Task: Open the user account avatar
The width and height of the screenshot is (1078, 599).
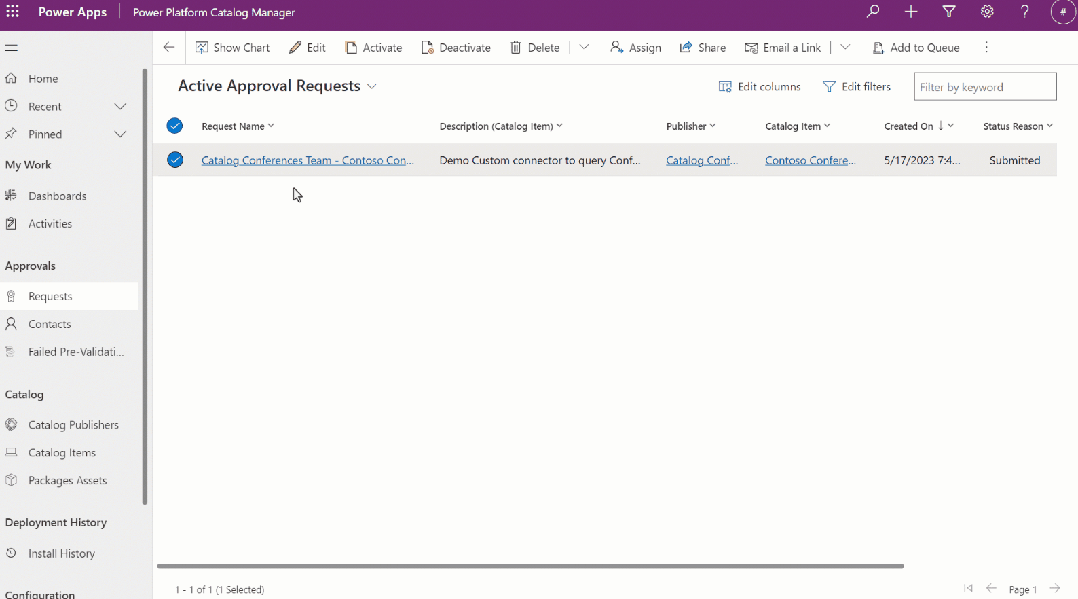Action: pyautogui.click(x=1063, y=12)
